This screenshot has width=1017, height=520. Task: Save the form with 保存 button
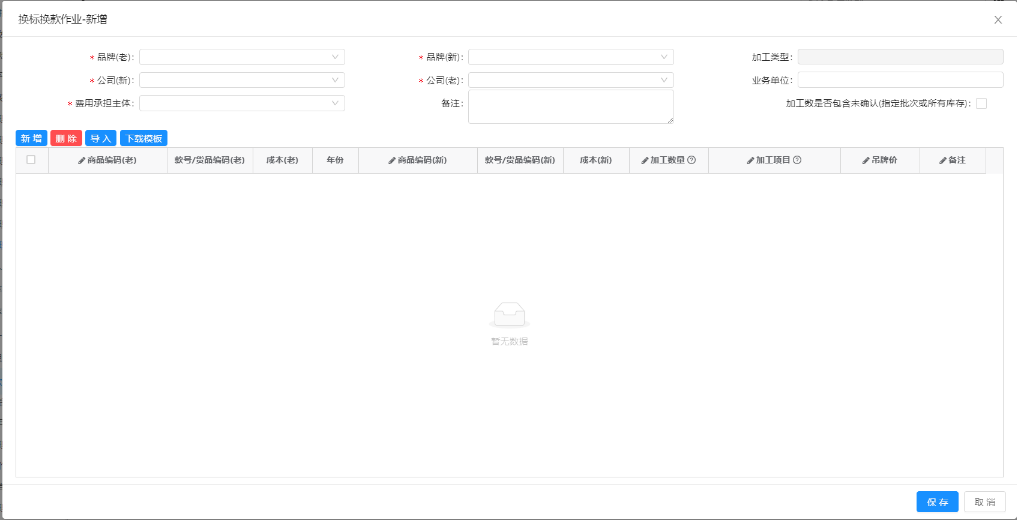pyautogui.click(x=937, y=502)
